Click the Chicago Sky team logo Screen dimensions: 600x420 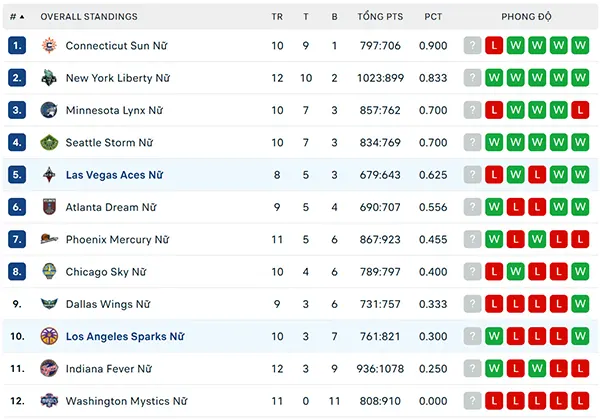[49, 272]
